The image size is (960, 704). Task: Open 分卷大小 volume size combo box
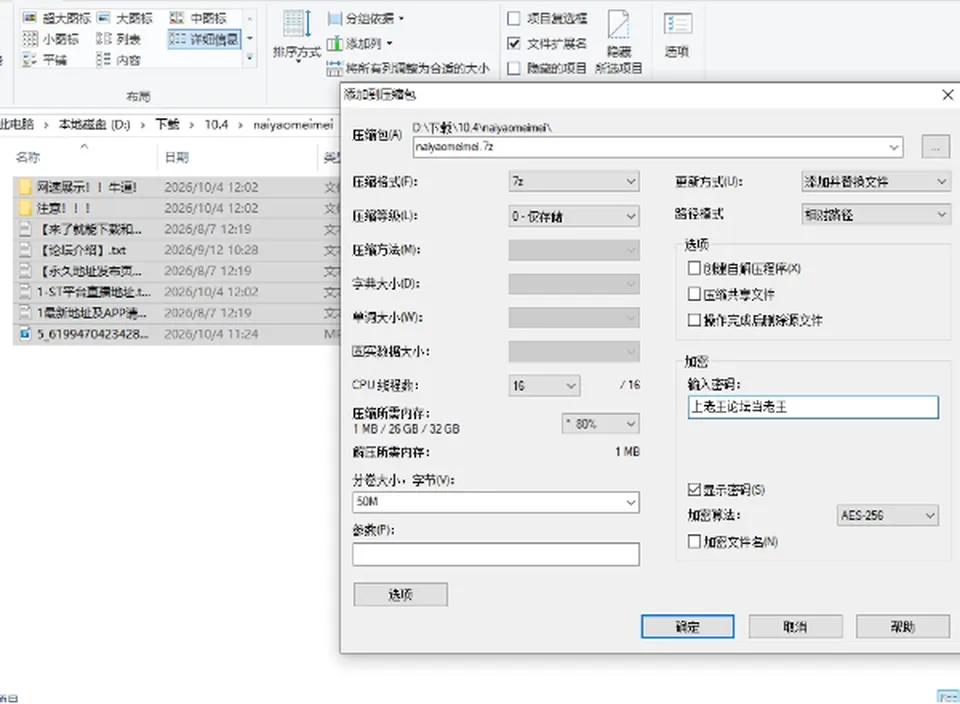pyautogui.click(x=496, y=502)
